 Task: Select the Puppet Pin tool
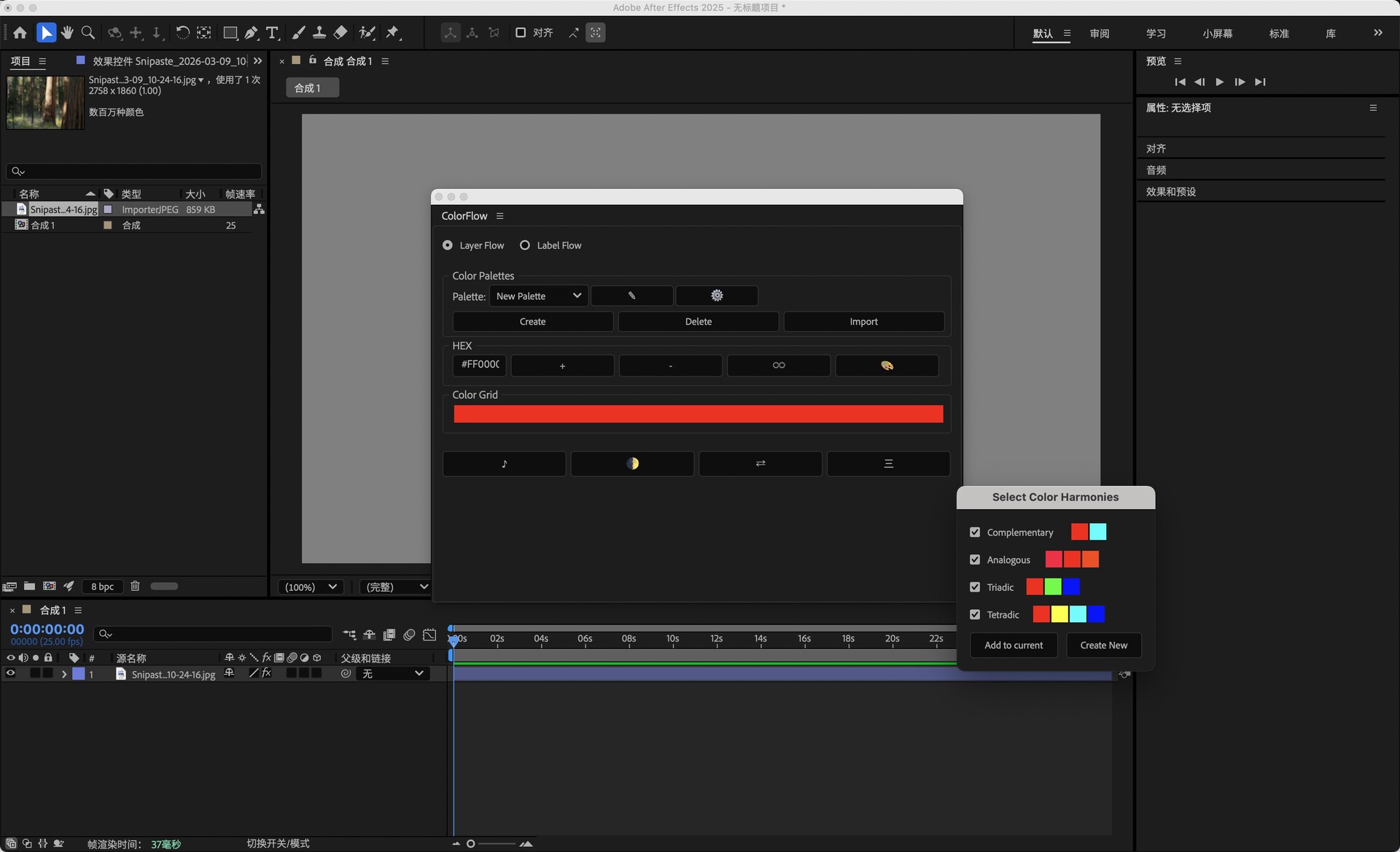[393, 33]
